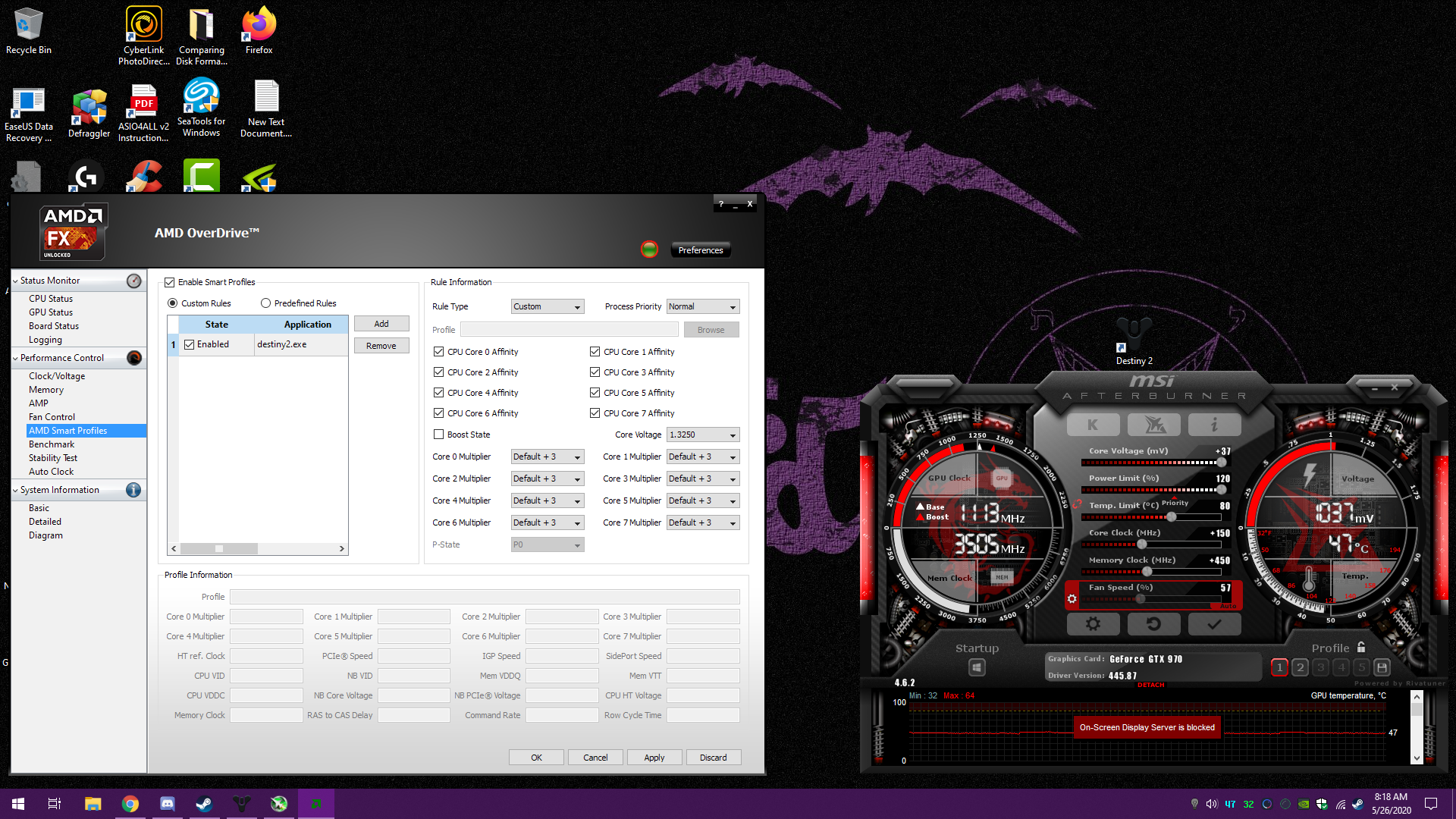1456x819 pixels.
Task: Click the Remove rule button
Action: click(x=381, y=346)
